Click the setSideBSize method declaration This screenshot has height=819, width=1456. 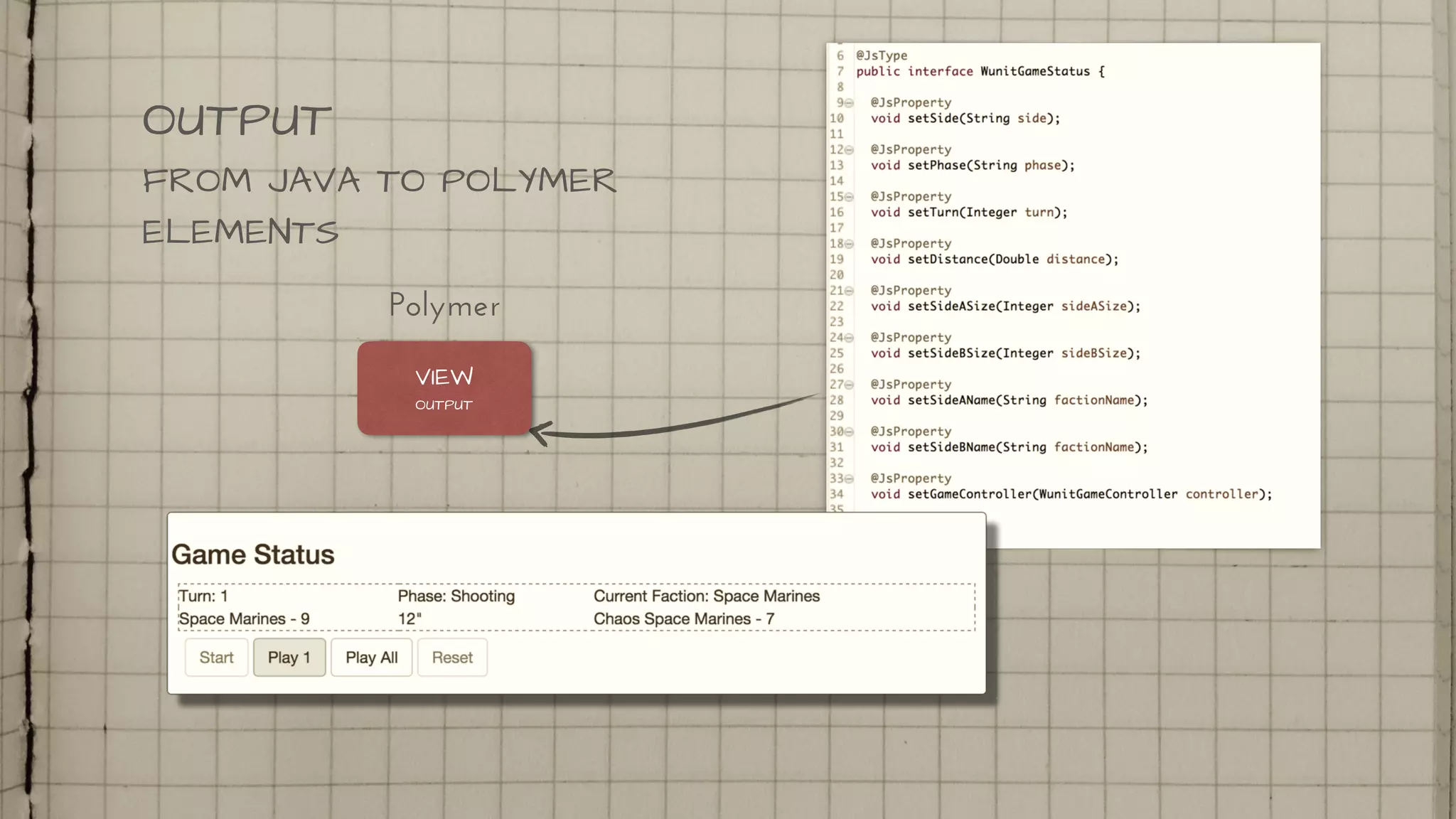(x=1005, y=353)
